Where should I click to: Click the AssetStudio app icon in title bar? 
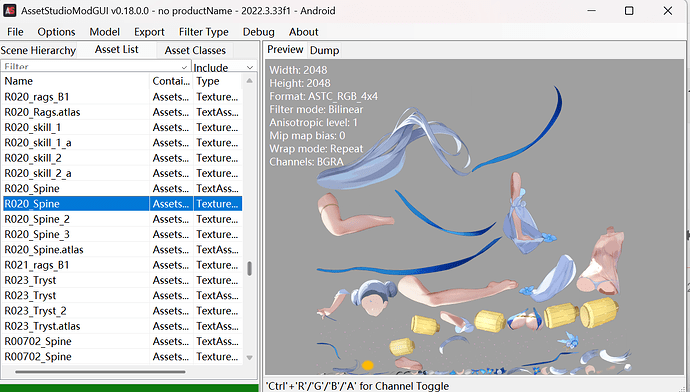coord(10,11)
